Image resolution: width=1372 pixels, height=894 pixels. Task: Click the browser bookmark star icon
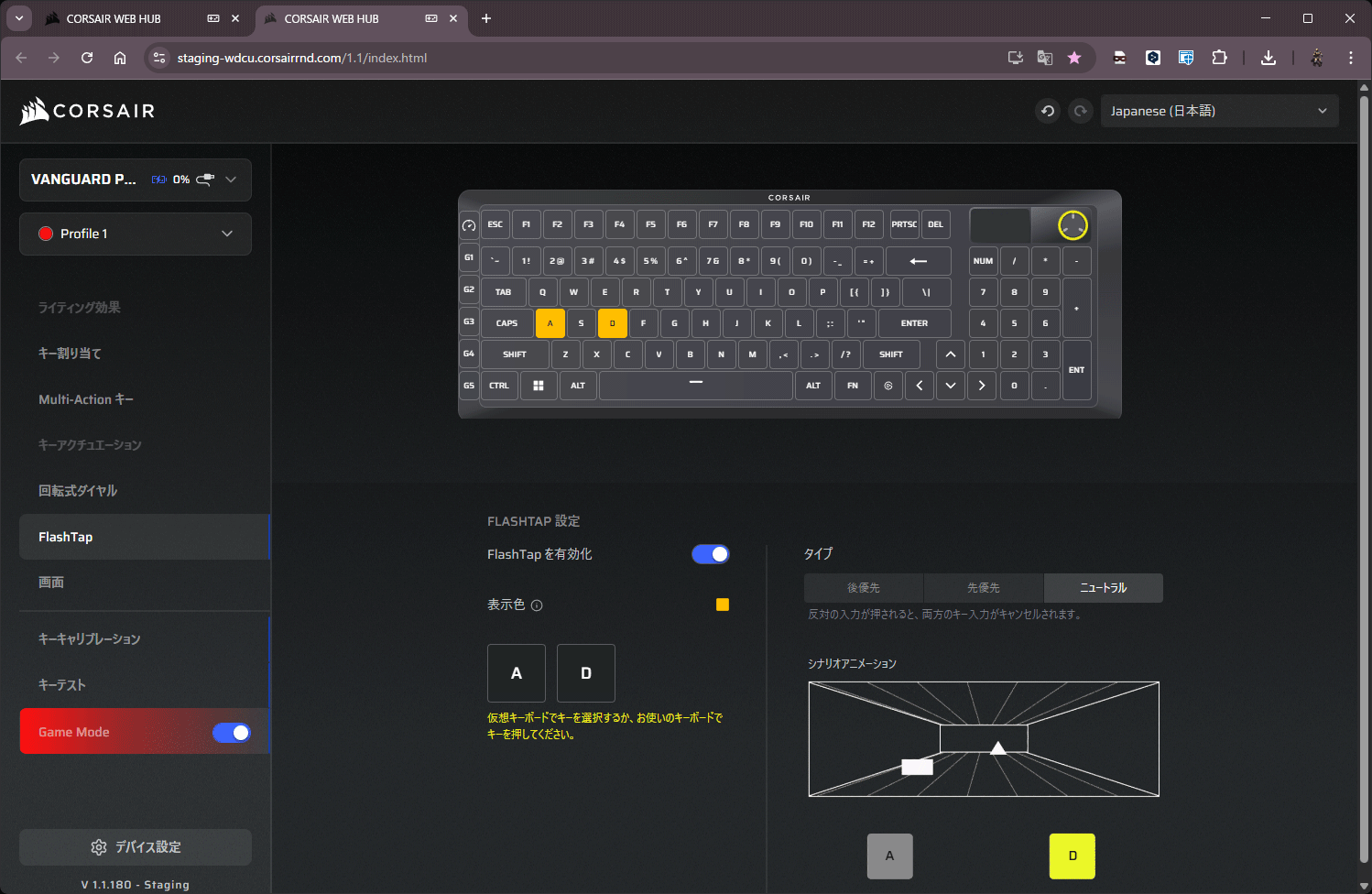(1074, 58)
